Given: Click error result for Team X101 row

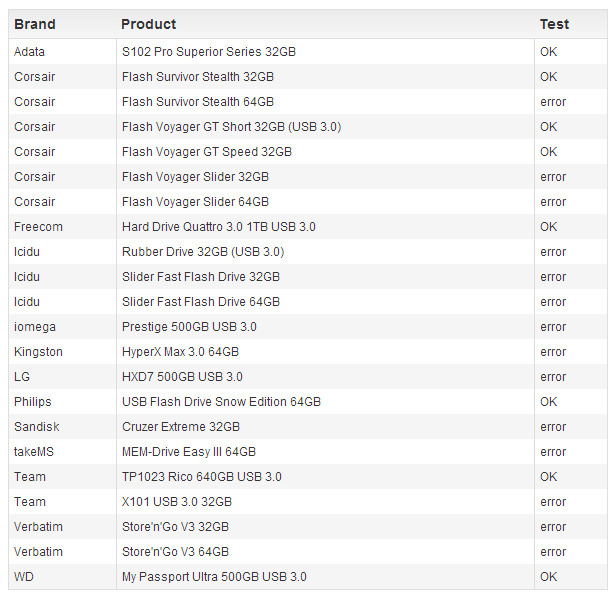Looking at the screenshot, I should click(x=553, y=502).
